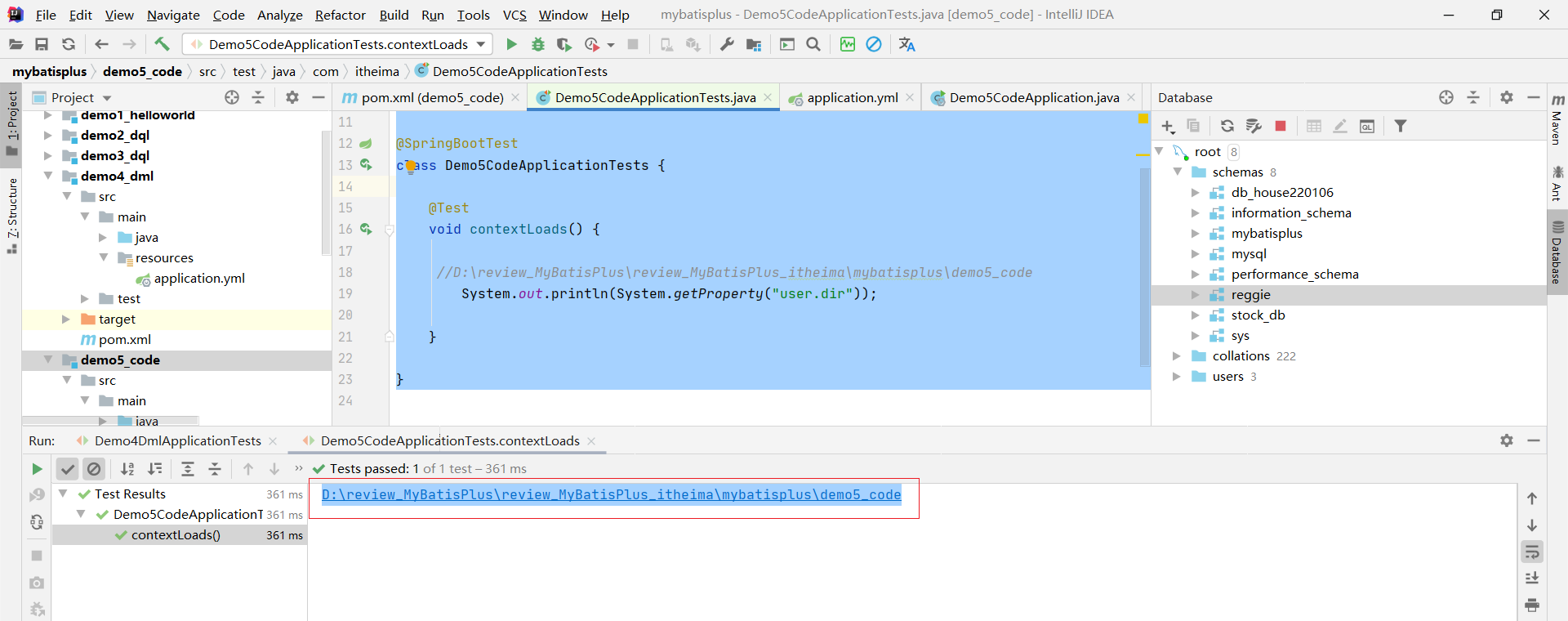Navigate back with the left arrow icon

pyautogui.click(x=101, y=44)
